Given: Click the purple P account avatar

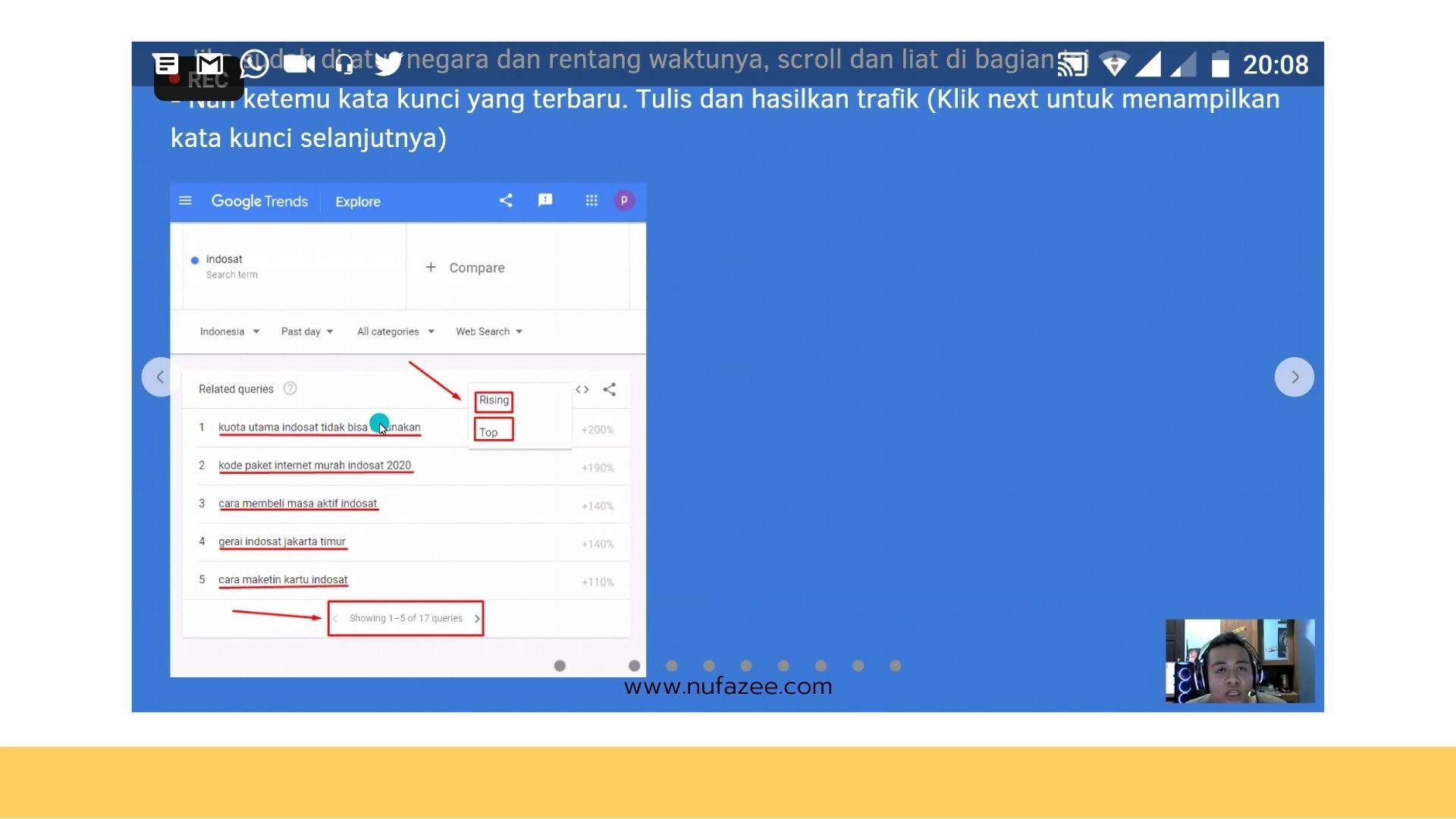Looking at the screenshot, I should (x=624, y=200).
